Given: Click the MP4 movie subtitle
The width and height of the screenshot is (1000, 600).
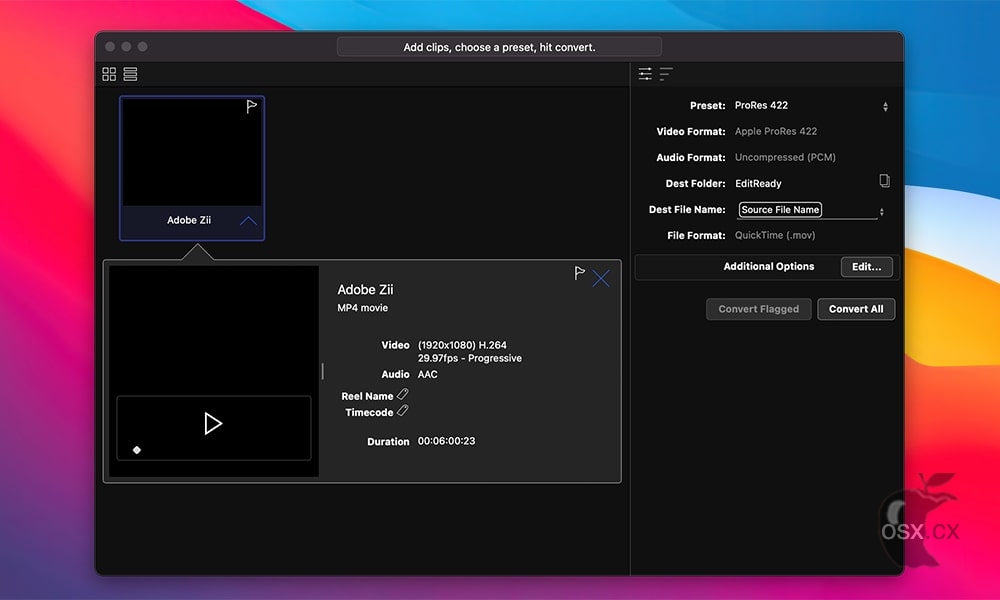Looking at the screenshot, I should click(362, 308).
